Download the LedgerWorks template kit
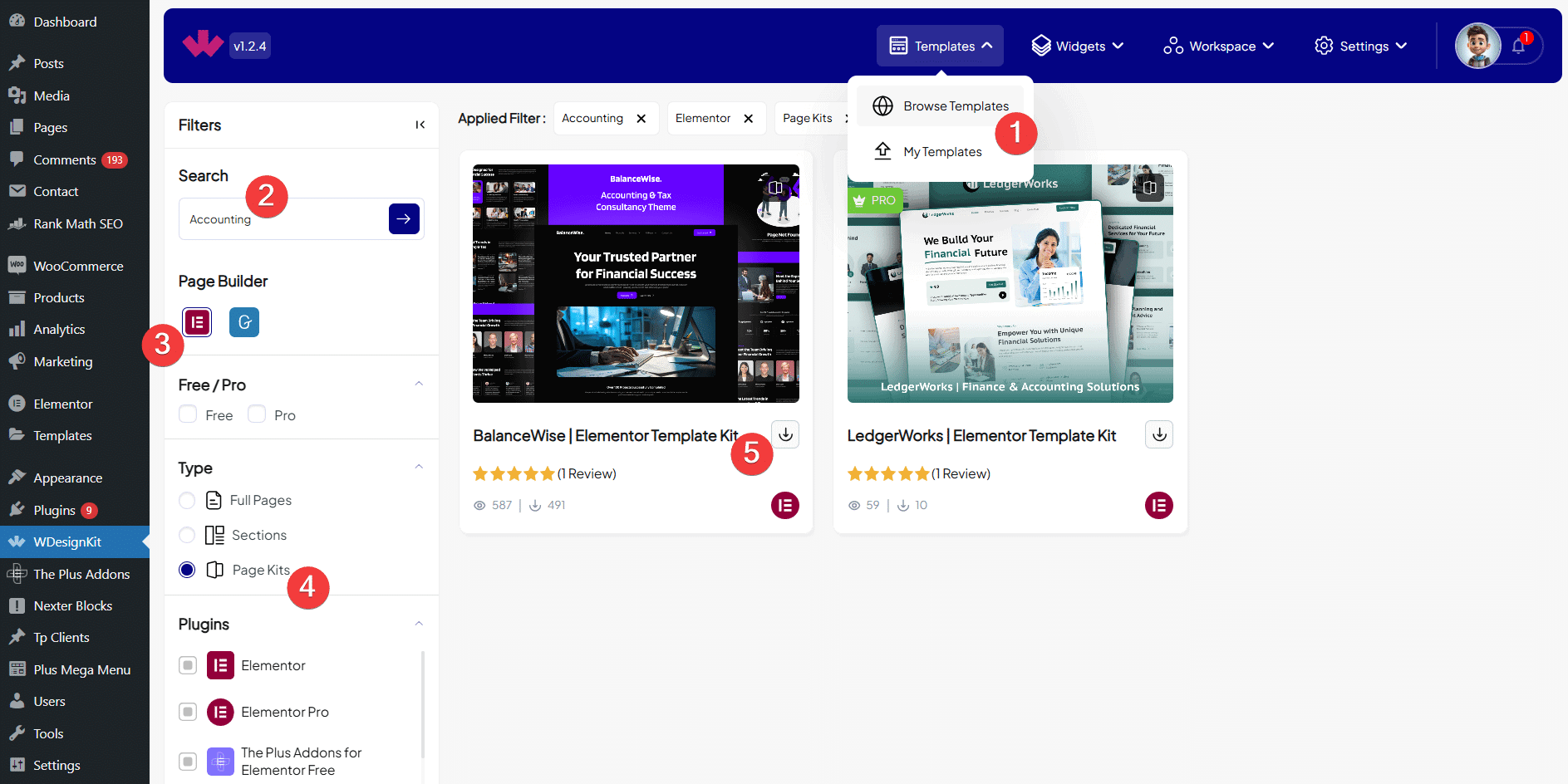 [1159, 434]
